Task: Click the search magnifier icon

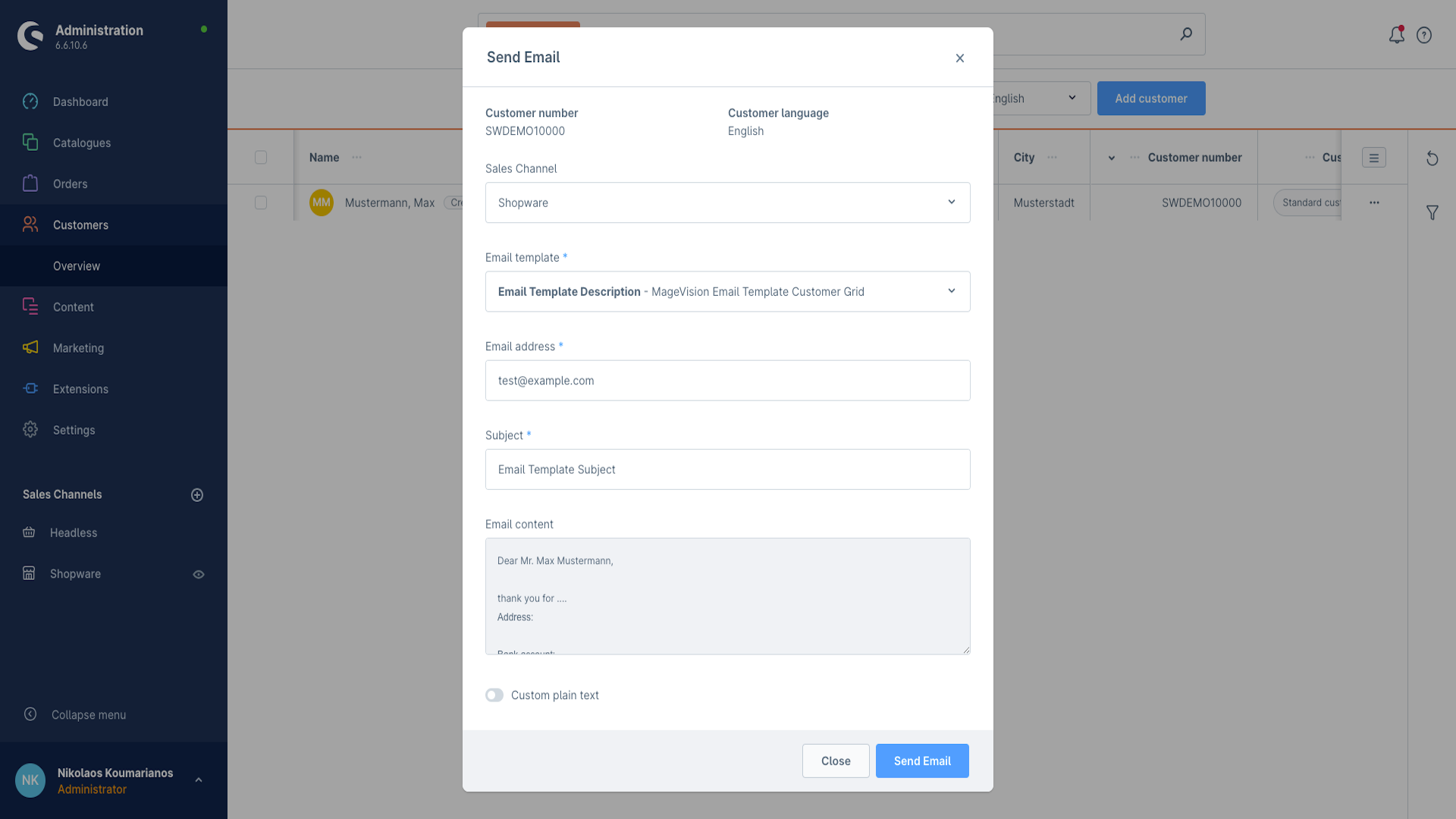Action: pyautogui.click(x=1186, y=34)
